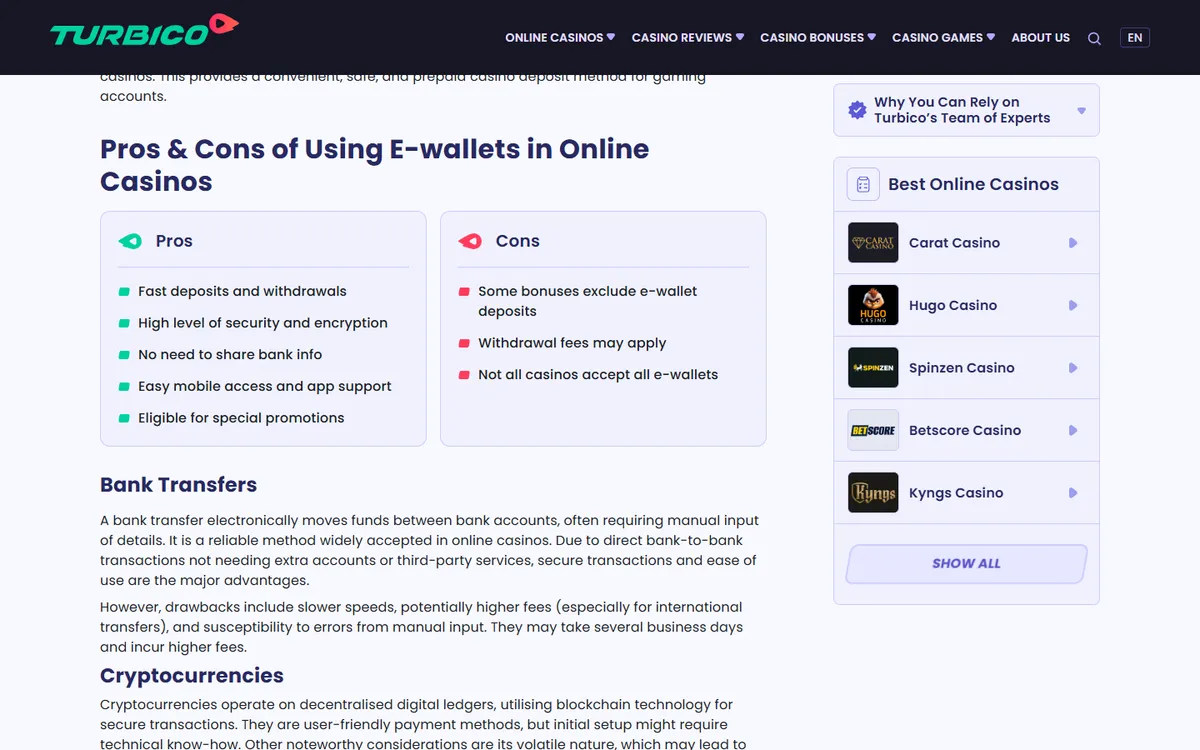Expand Why You Can Rely on Turbico's Team

[x=966, y=110]
